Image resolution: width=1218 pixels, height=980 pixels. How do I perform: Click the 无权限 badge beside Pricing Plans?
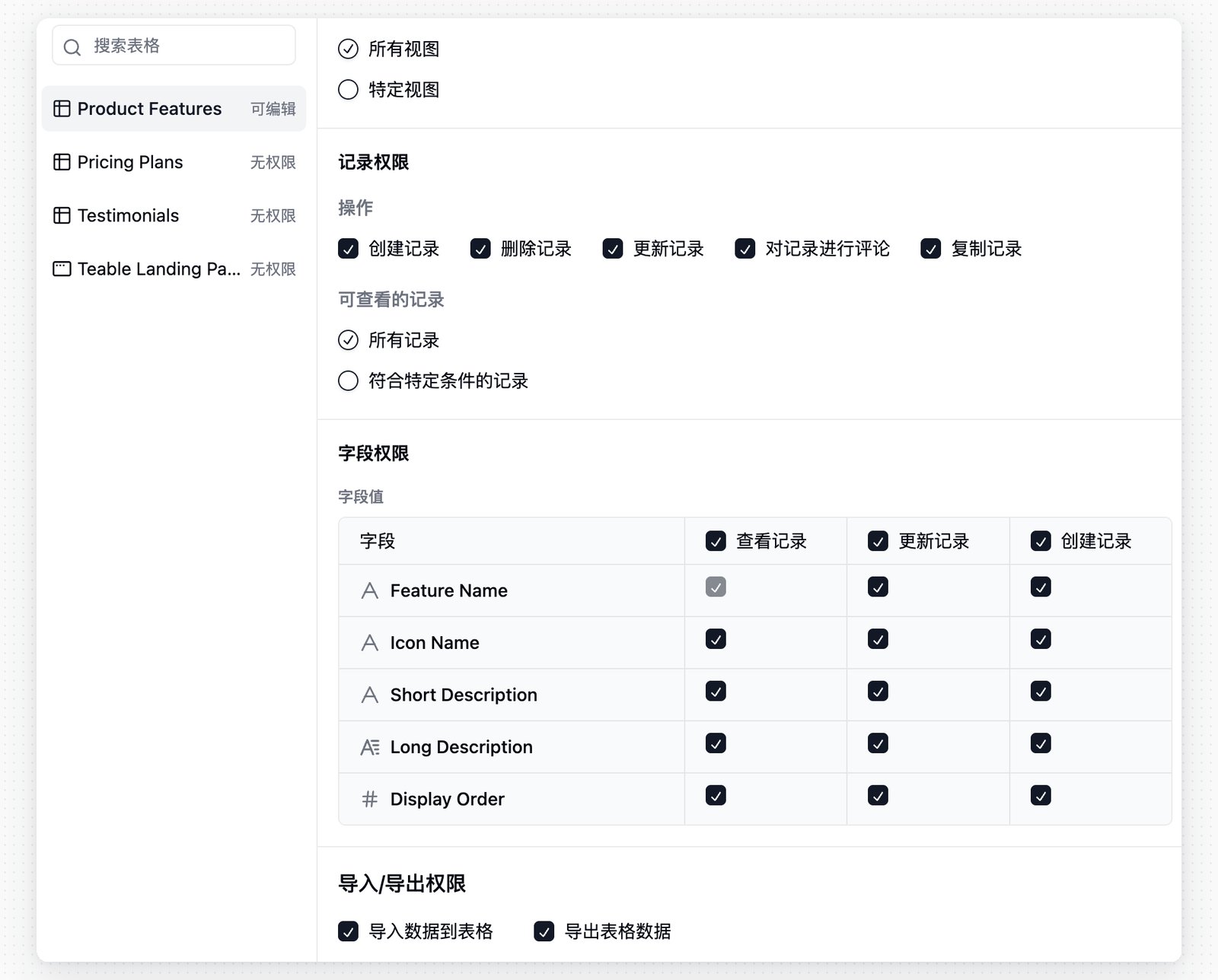[273, 162]
